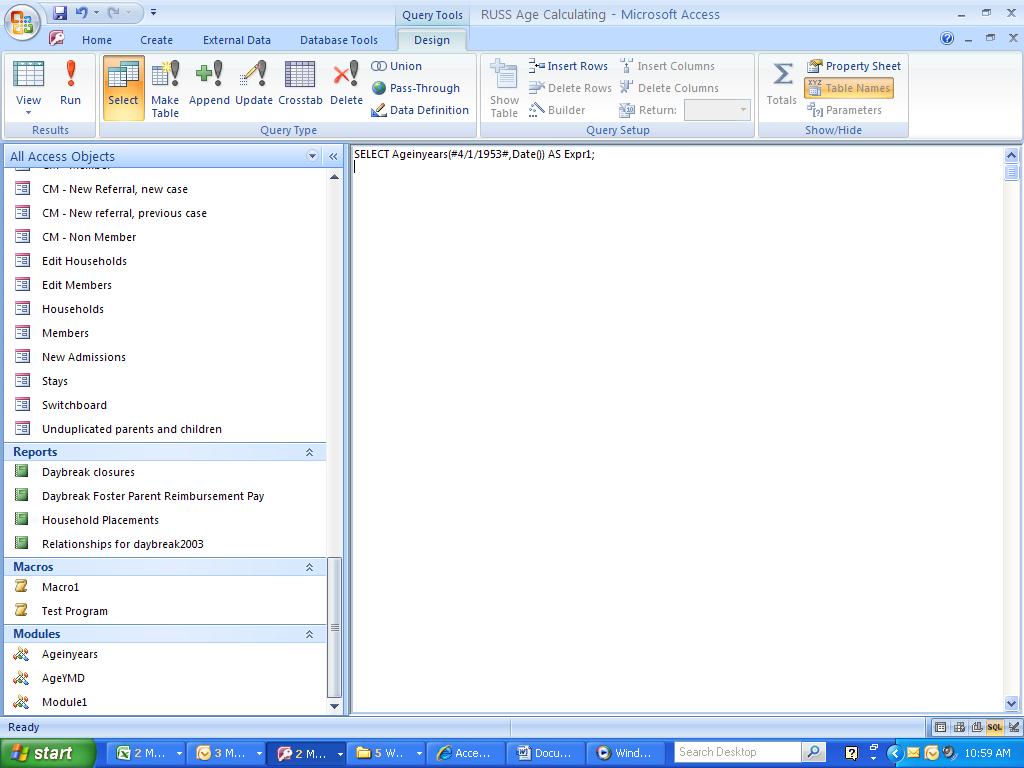Open All Access Objects category dropdown
The image size is (1024, 768).
coord(312,156)
